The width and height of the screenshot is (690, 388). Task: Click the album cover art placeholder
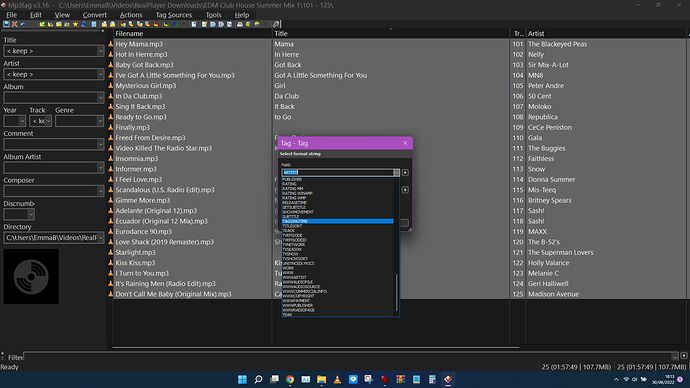[31, 276]
